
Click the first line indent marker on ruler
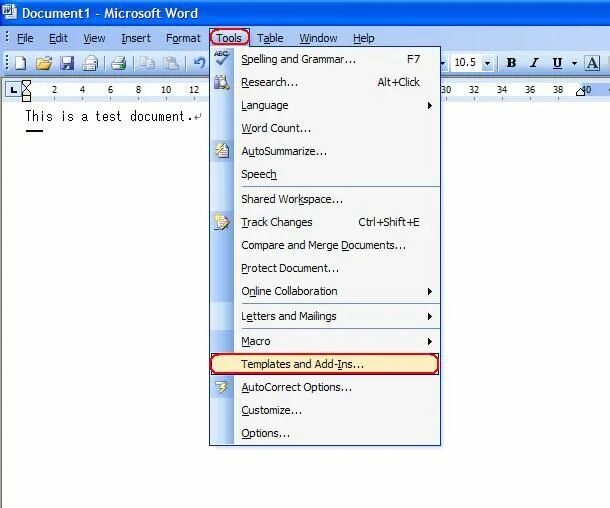[x=26, y=85]
